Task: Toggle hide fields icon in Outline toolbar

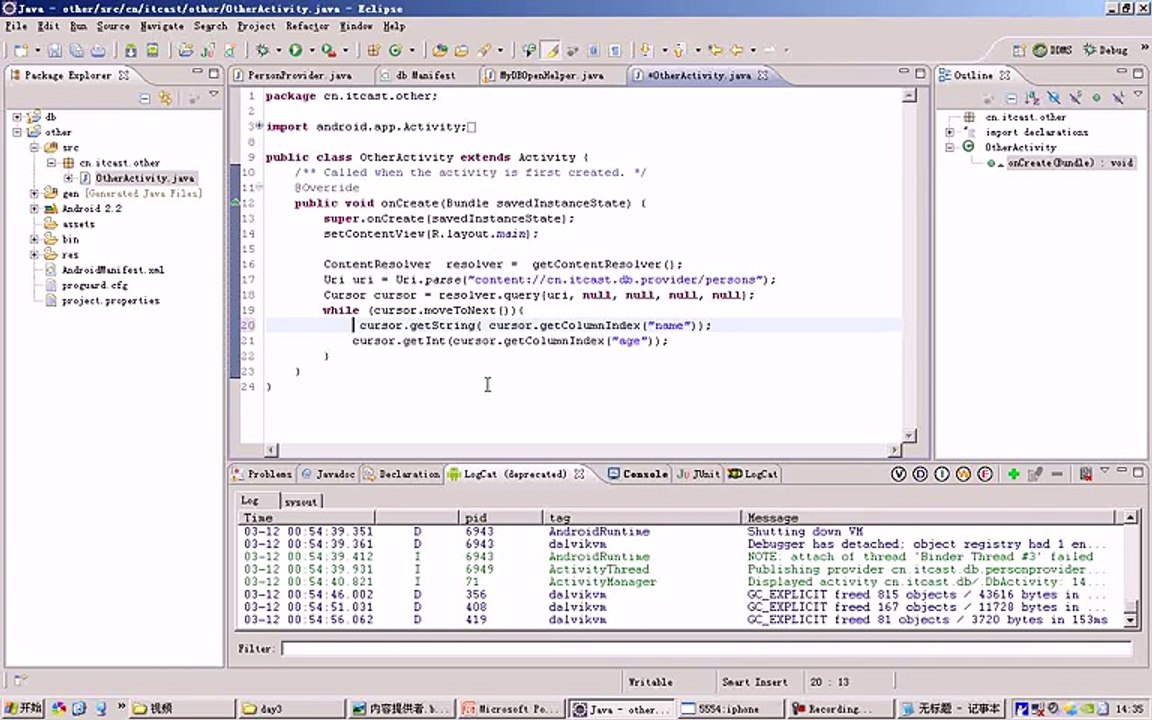Action: [x=1054, y=98]
